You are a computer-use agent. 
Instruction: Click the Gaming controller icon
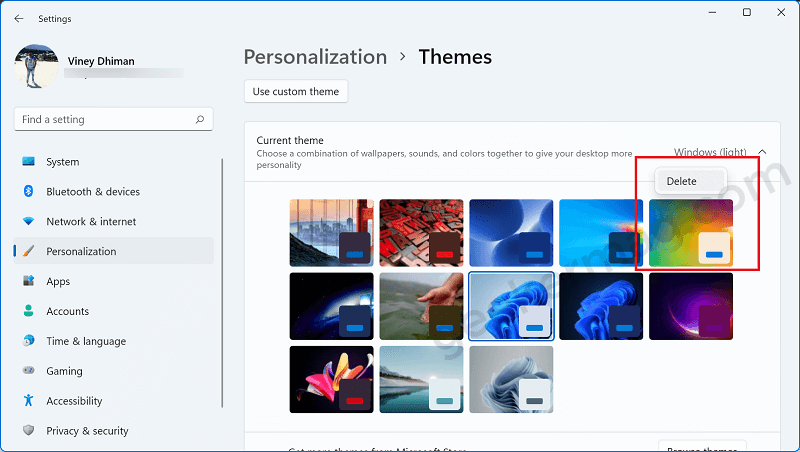pyautogui.click(x=29, y=370)
